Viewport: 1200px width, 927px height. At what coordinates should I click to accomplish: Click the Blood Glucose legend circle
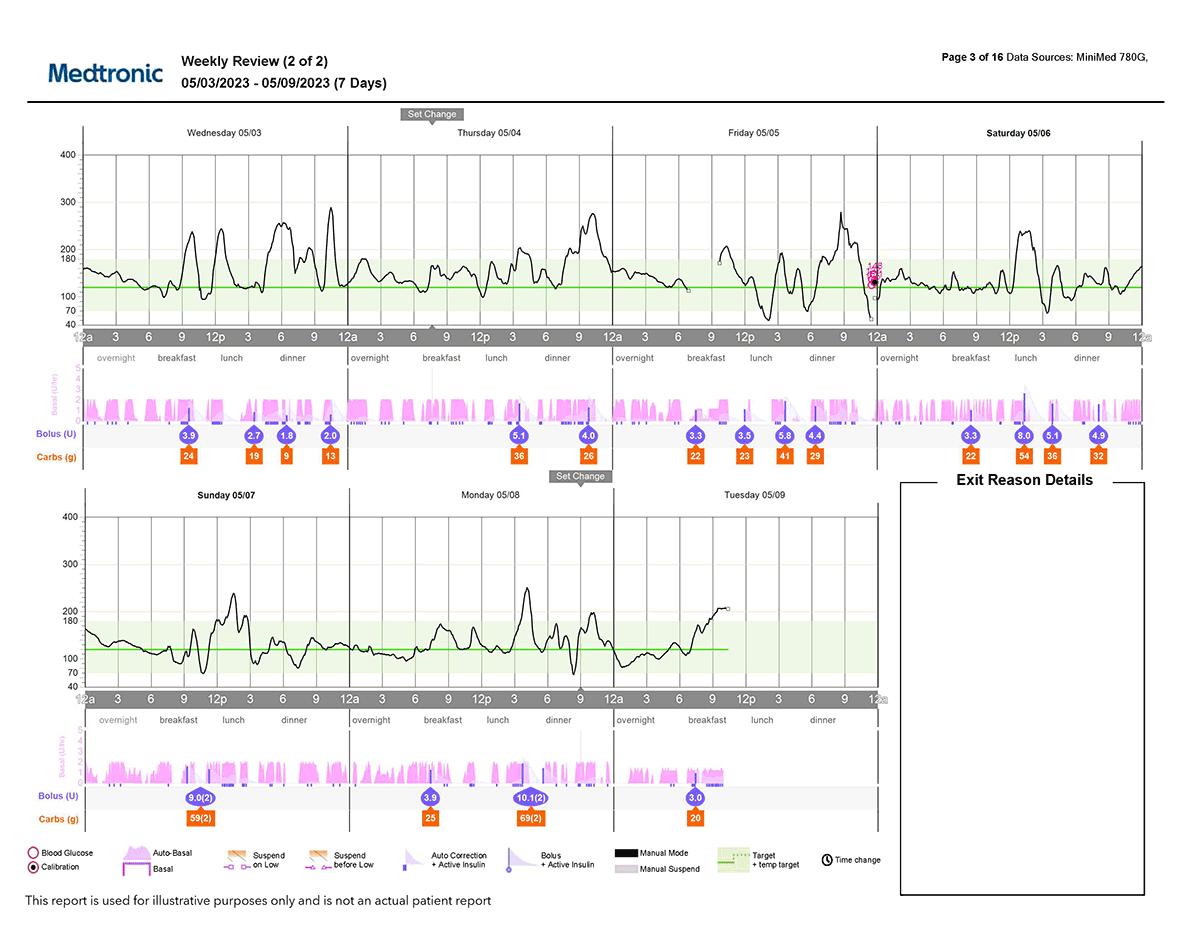[x=33, y=853]
